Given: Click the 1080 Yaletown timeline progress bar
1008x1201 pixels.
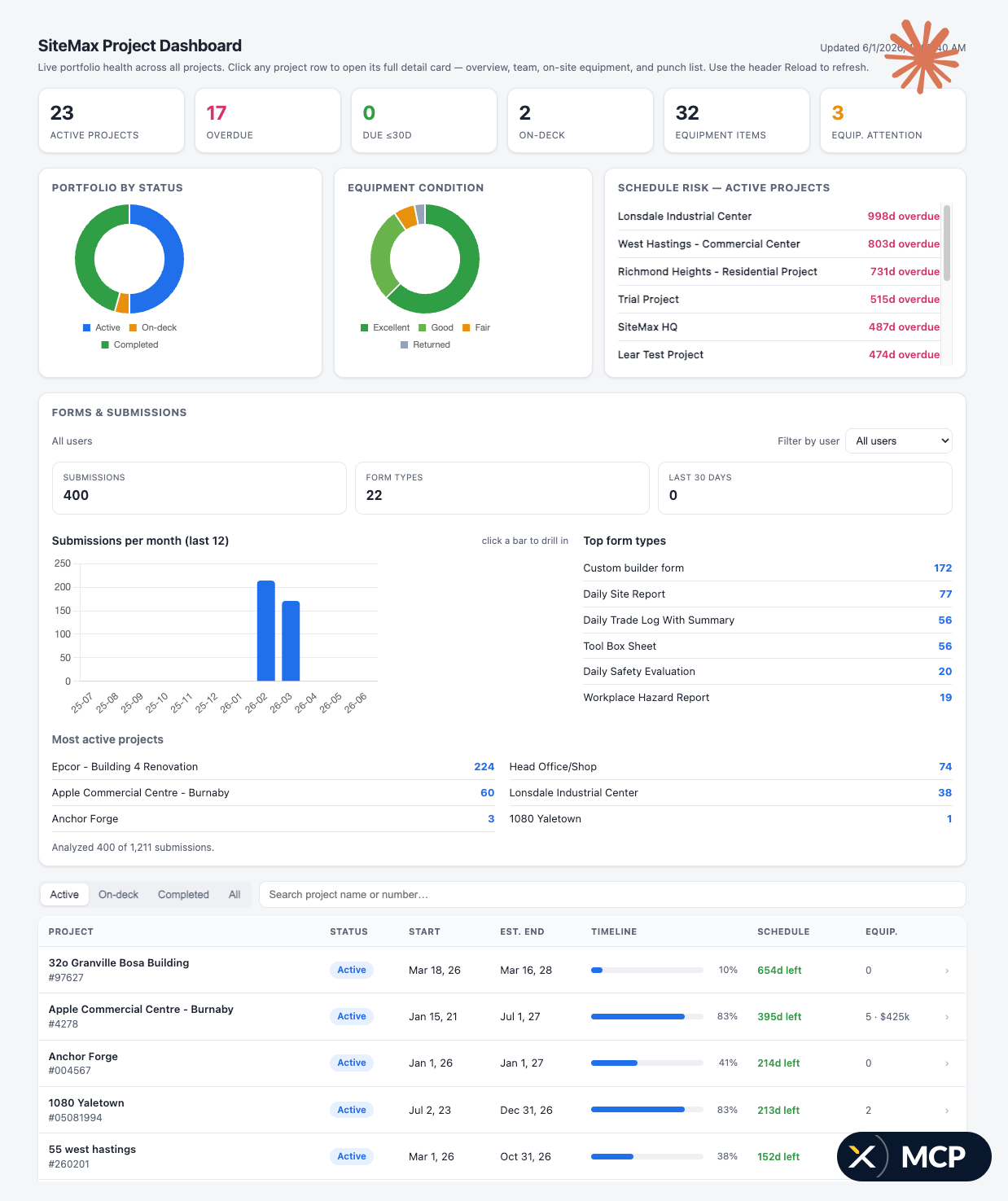Looking at the screenshot, I should pyautogui.click(x=646, y=1110).
